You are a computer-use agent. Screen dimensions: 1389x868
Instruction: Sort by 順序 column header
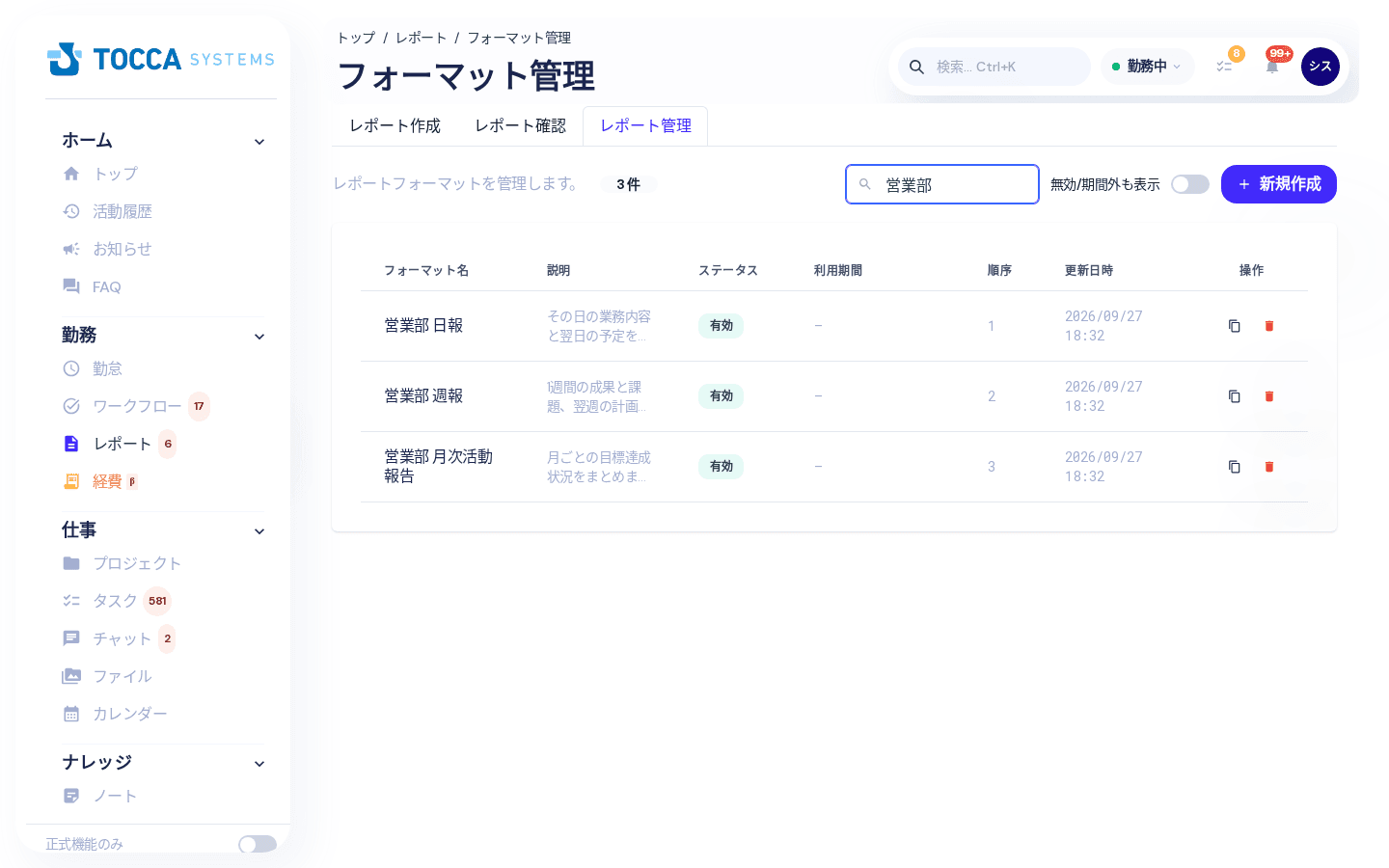tap(999, 270)
